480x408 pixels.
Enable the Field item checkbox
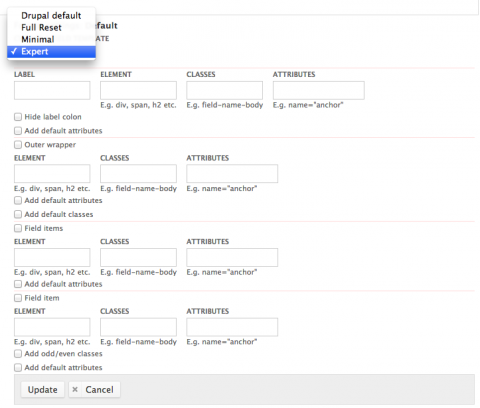point(18,298)
